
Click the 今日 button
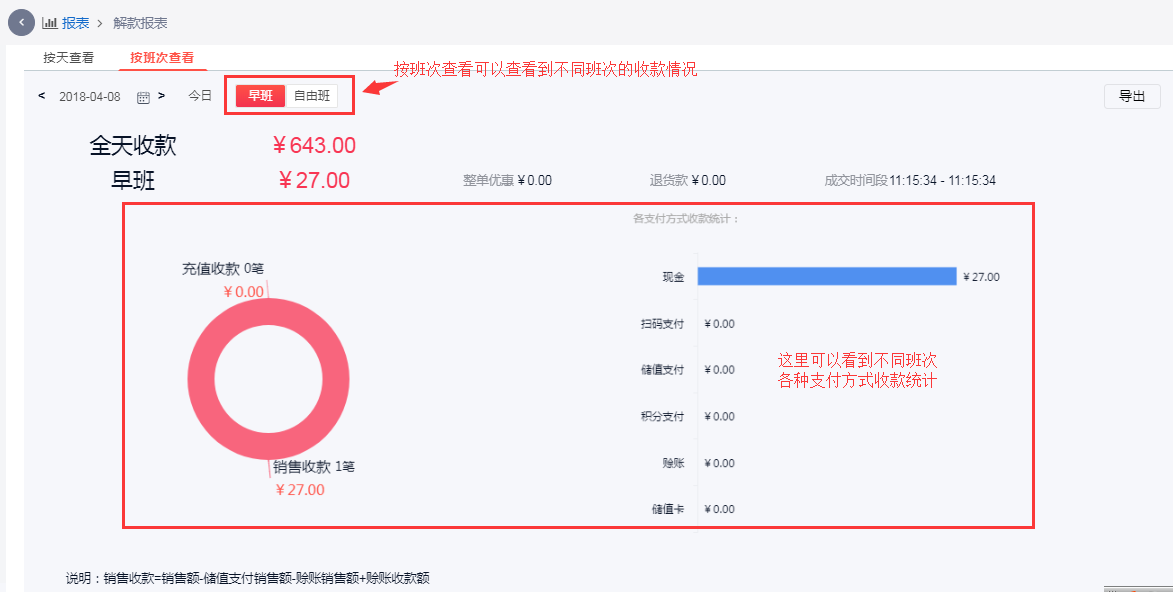tap(199, 95)
